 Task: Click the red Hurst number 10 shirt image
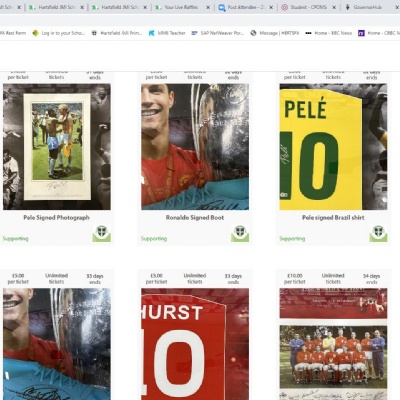[x=195, y=344]
